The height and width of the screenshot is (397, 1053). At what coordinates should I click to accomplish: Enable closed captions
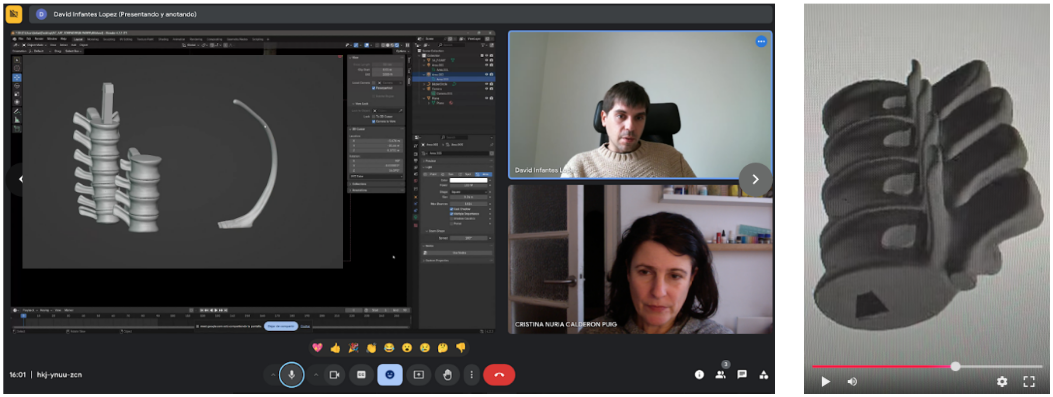pyautogui.click(x=361, y=374)
